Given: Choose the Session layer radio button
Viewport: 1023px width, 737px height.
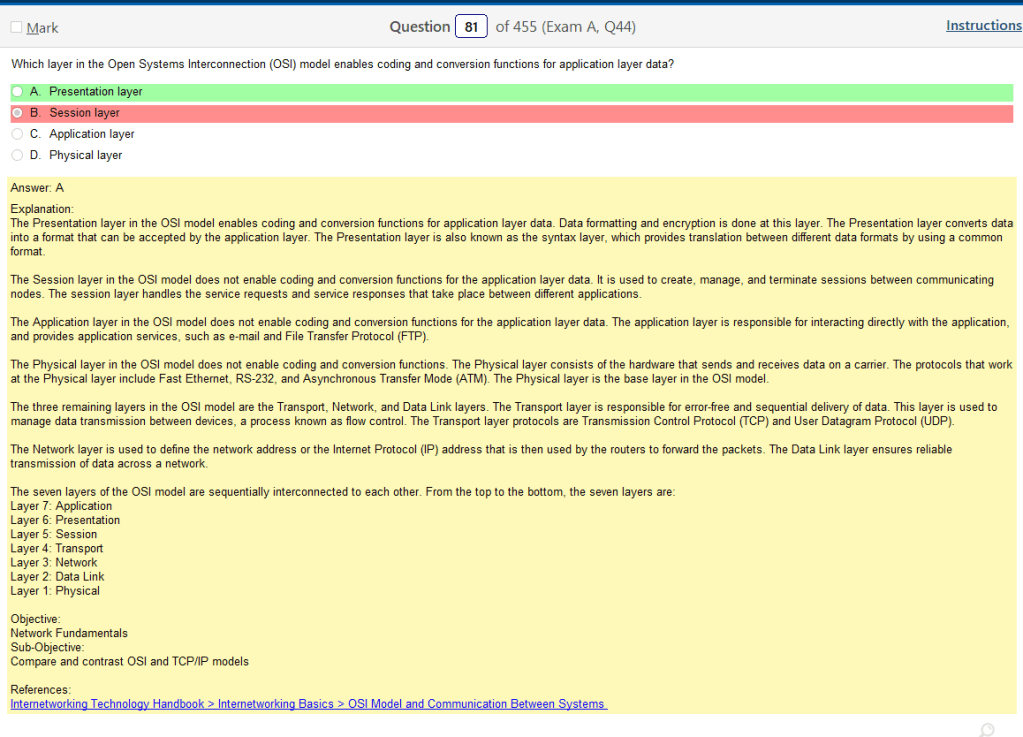Looking at the screenshot, I should tap(17, 113).
